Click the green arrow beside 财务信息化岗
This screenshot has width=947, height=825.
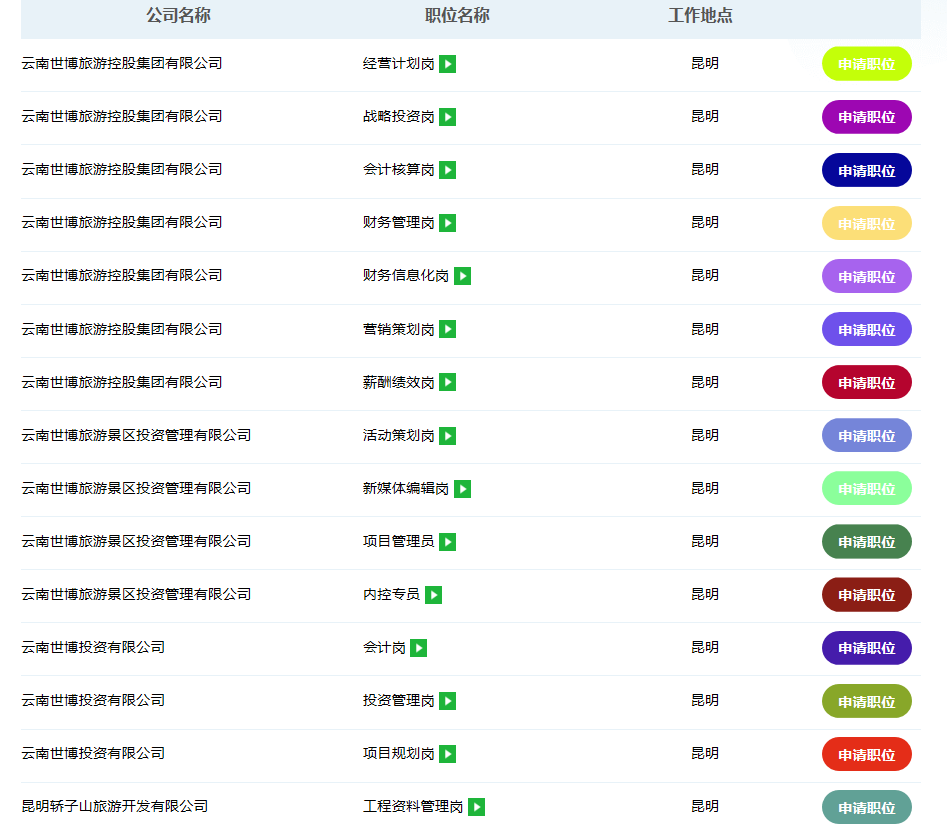(462, 276)
